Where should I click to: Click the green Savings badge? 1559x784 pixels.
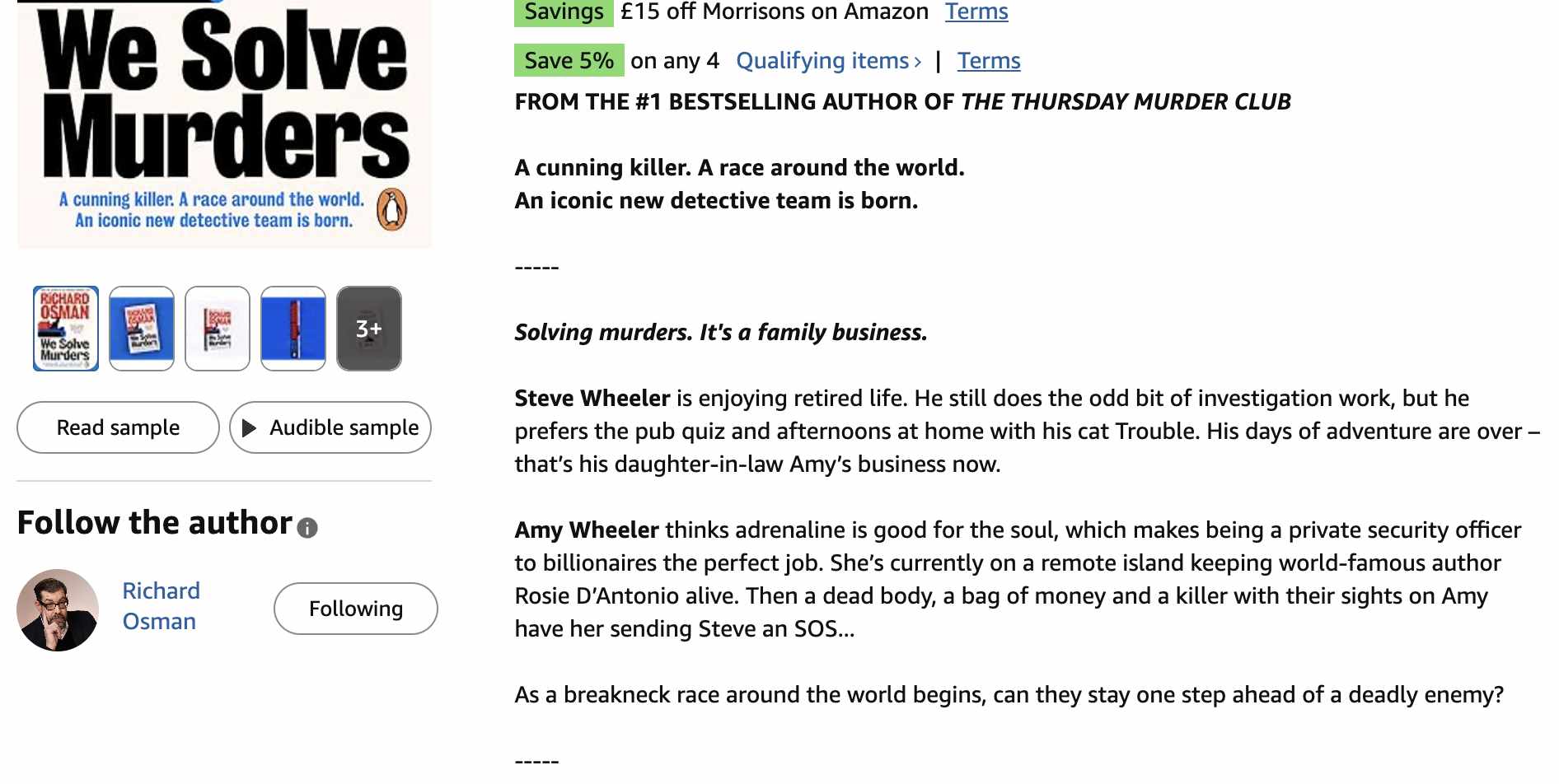click(x=564, y=12)
